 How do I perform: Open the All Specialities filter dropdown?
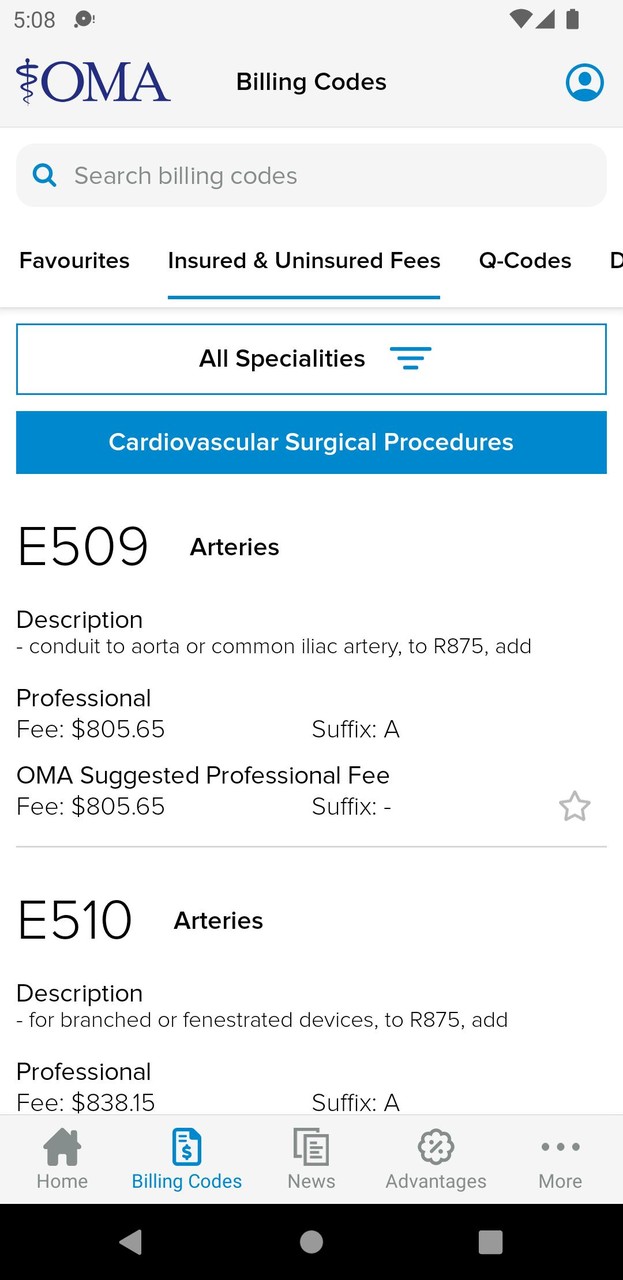[x=311, y=359]
